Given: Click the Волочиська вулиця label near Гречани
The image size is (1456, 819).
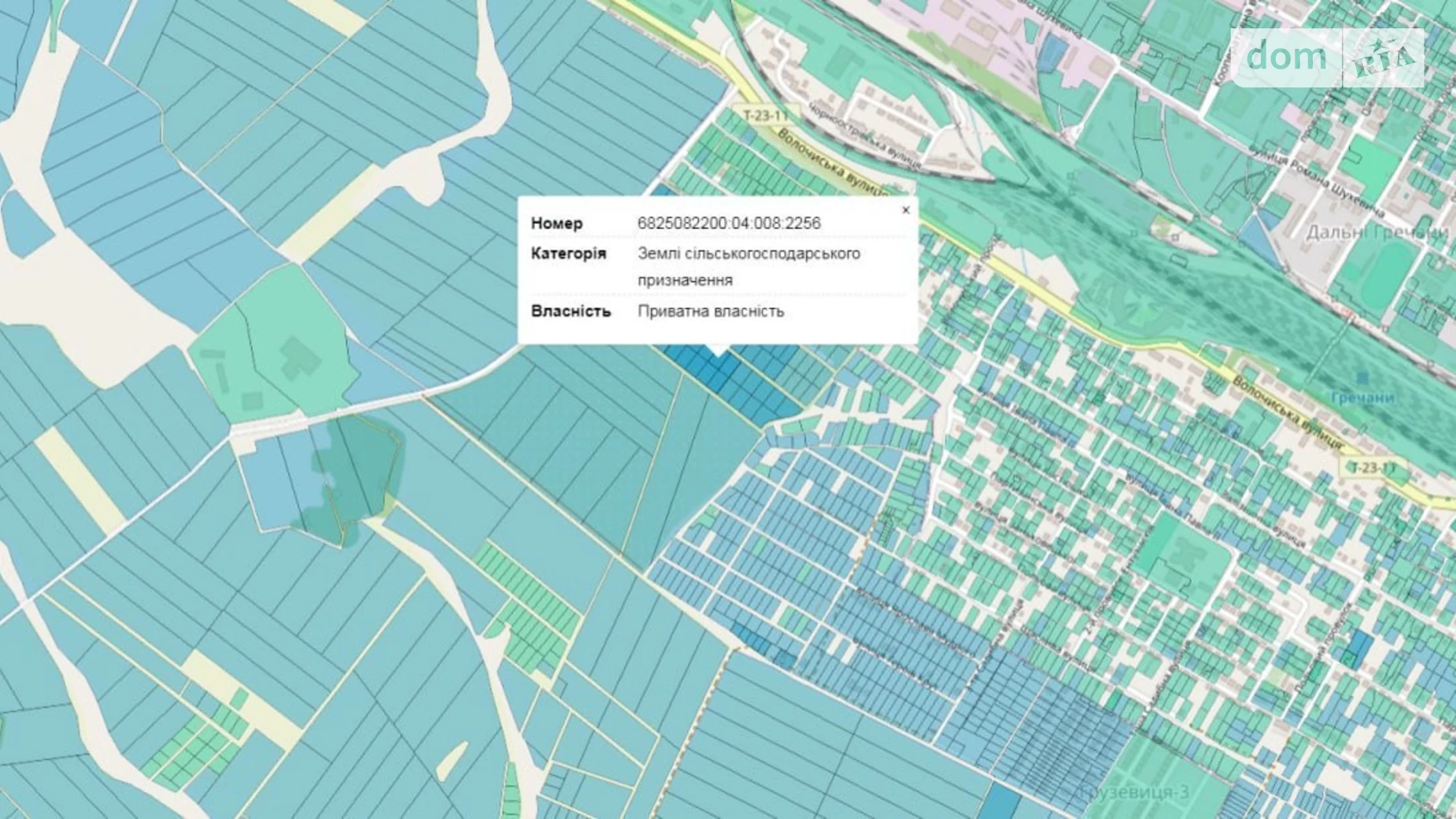Looking at the screenshot, I should pyautogui.click(x=1287, y=412).
